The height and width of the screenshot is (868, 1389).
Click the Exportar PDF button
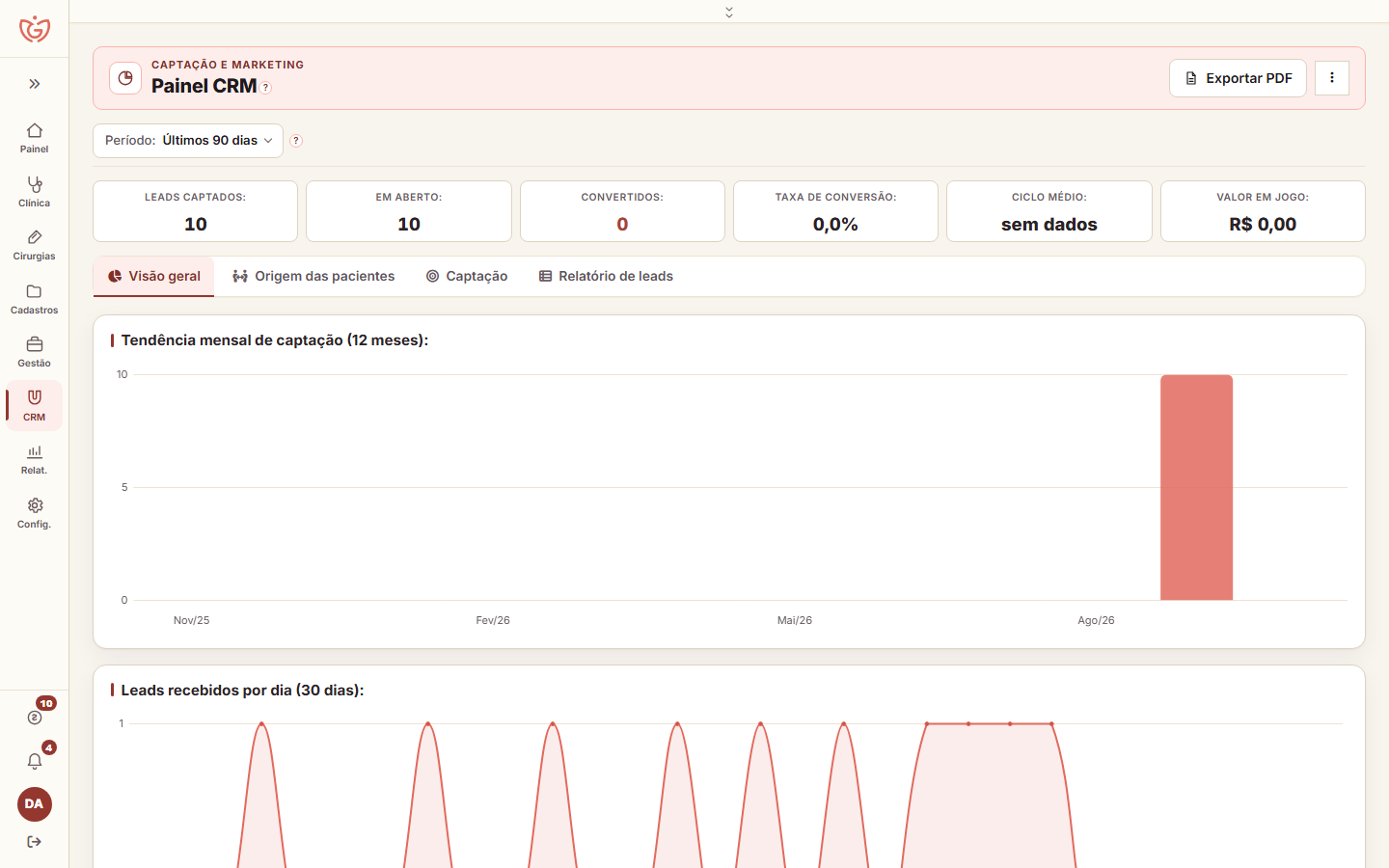pyautogui.click(x=1238, y=78)
